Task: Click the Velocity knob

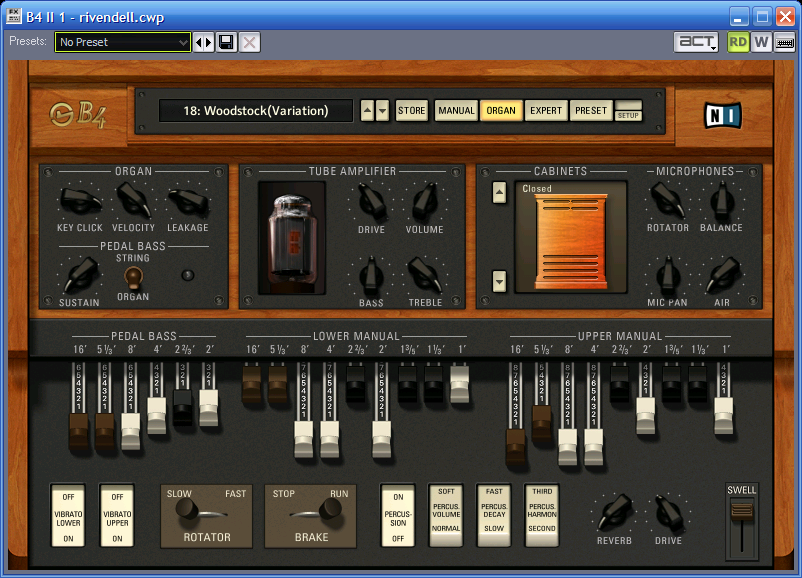Action: (133, 200)
